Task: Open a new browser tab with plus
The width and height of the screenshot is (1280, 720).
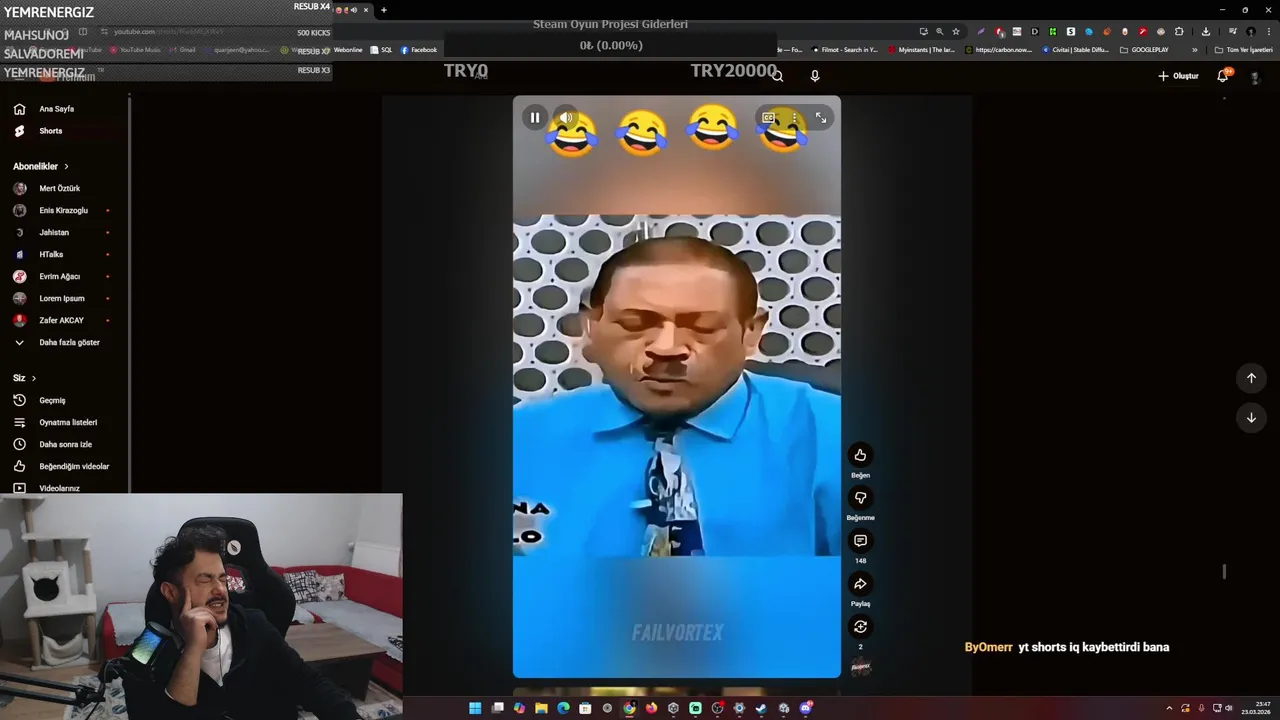Action: tap(384, 10)
